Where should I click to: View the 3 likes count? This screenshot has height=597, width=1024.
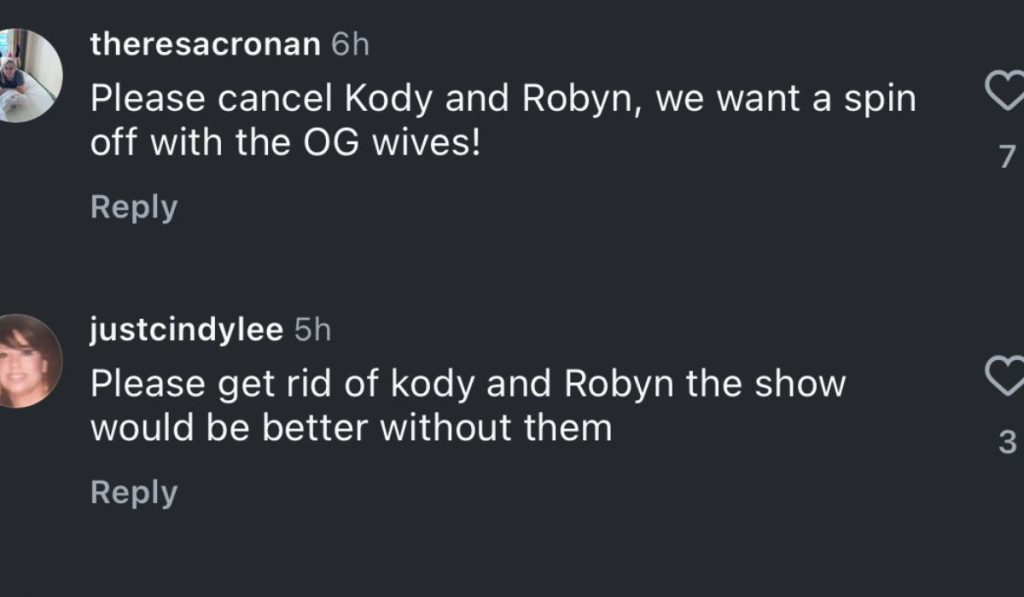tap(1007, 441)
